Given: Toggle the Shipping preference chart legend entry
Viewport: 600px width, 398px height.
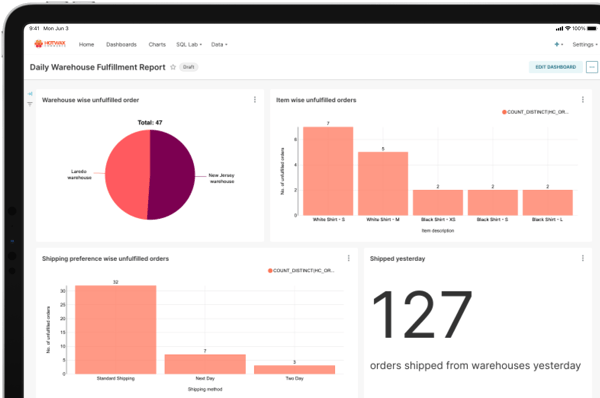Looking at the screenshot, I should click(x=301, y=271).
